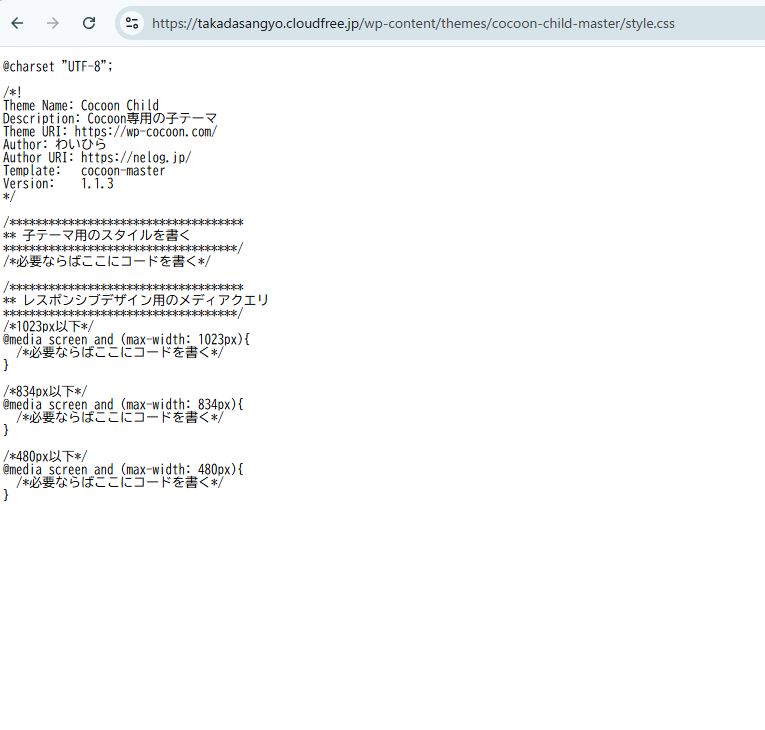Click the '/*1023px以下*/' comment
Screen dimensions: 765x730
[x=48, y=326]
